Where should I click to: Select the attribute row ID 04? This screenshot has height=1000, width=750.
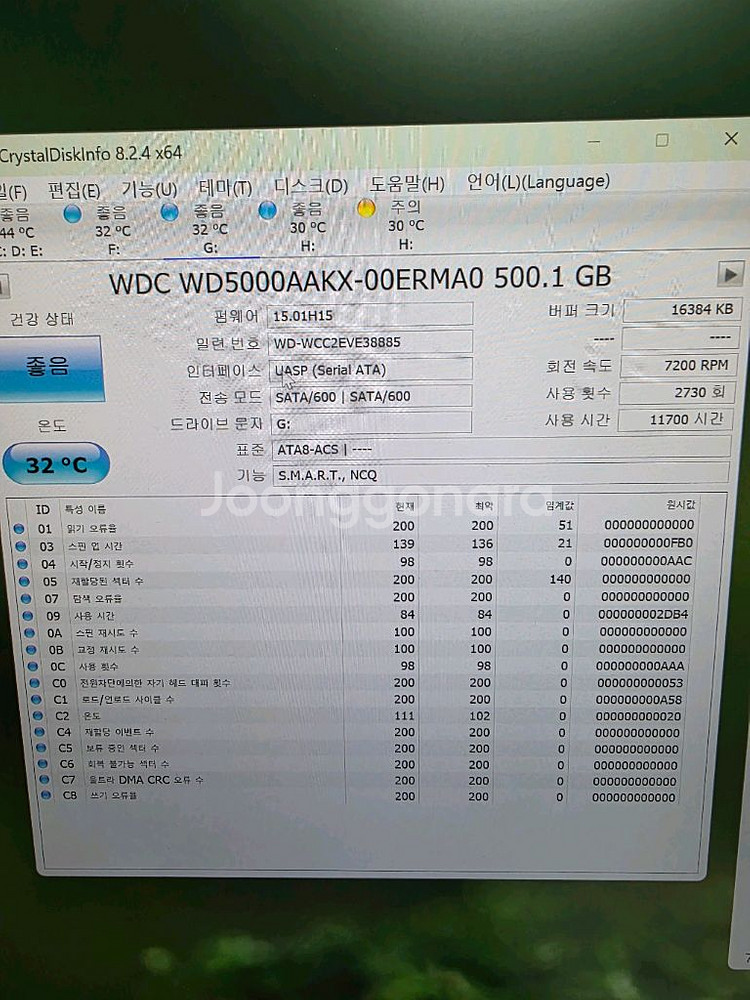point(355,562)
